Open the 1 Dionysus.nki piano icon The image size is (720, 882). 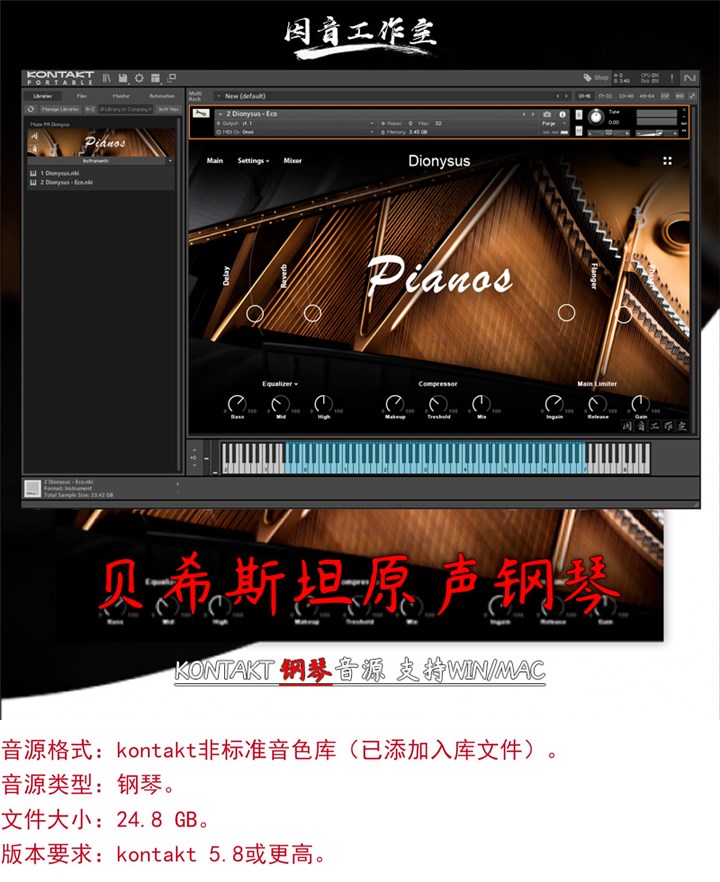click(x=33, y=173)
